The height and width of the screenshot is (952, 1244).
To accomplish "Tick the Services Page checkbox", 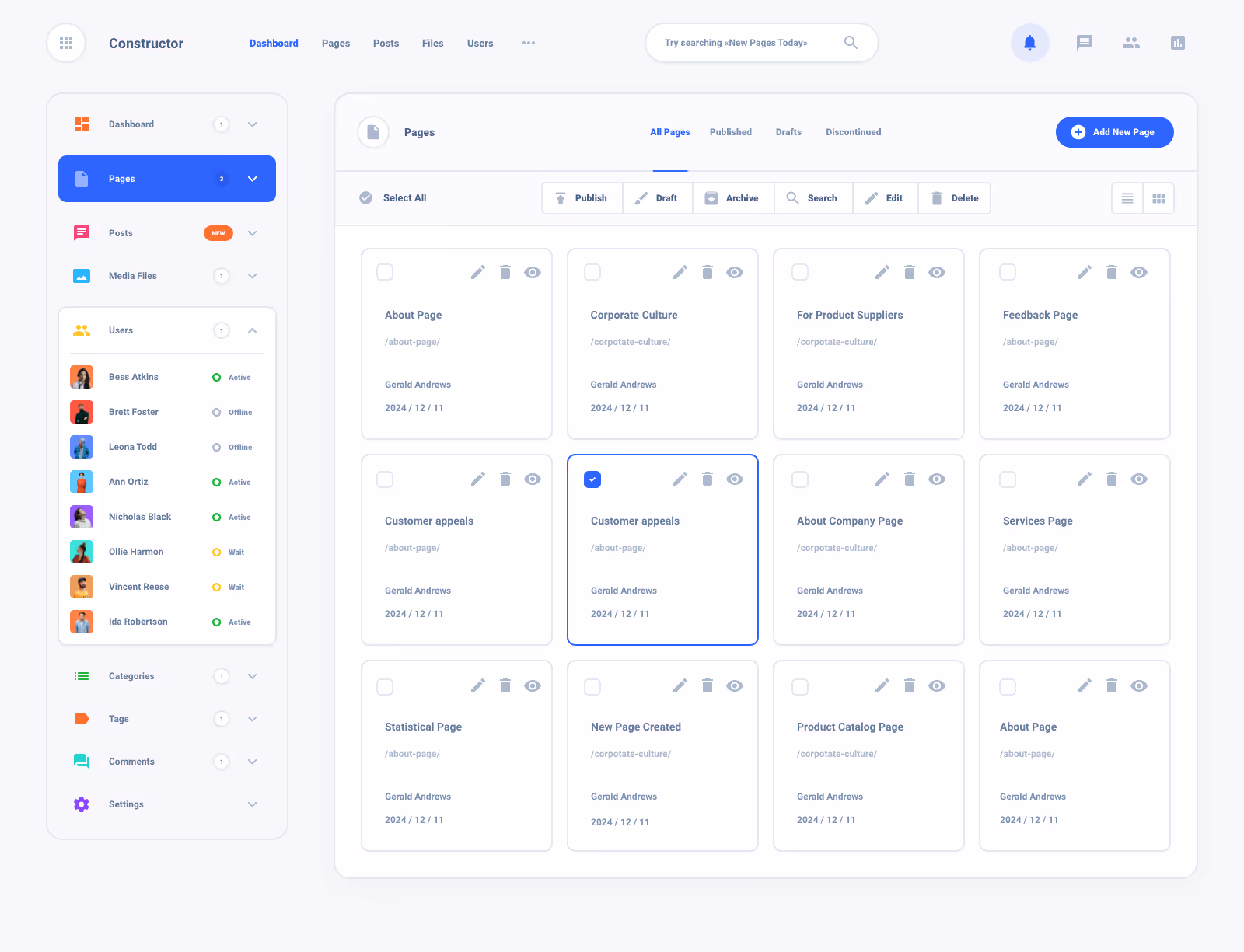I will [x=1008, y=479].
